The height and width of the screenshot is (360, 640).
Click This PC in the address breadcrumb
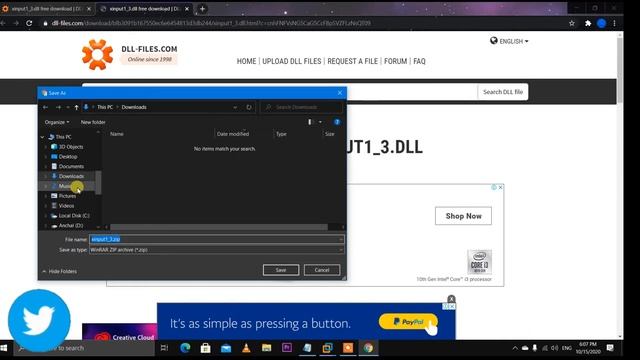click(x=105, y=107)
